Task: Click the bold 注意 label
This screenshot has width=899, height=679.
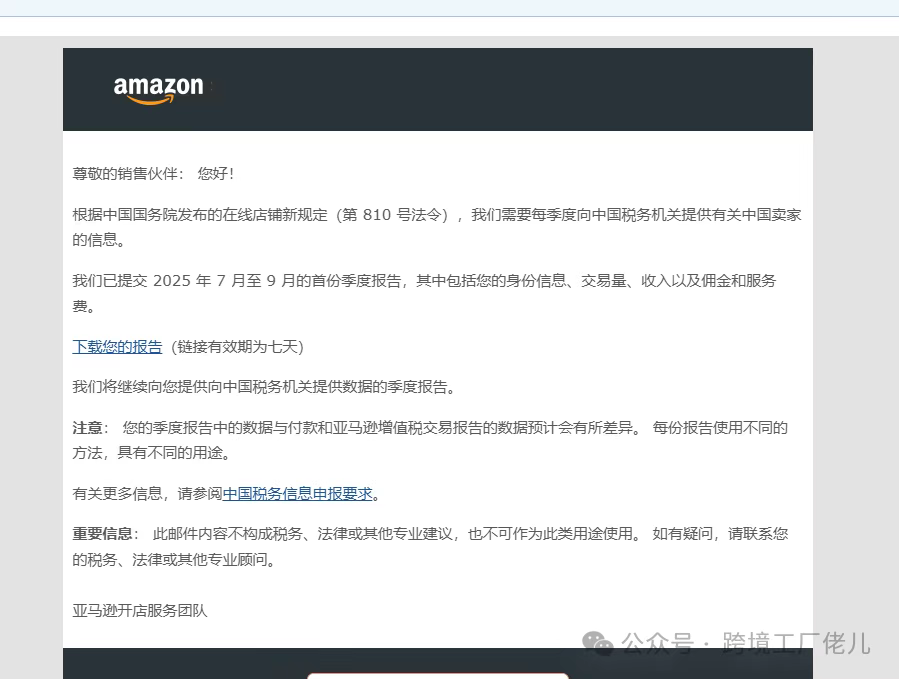Action: pos(88,427)
